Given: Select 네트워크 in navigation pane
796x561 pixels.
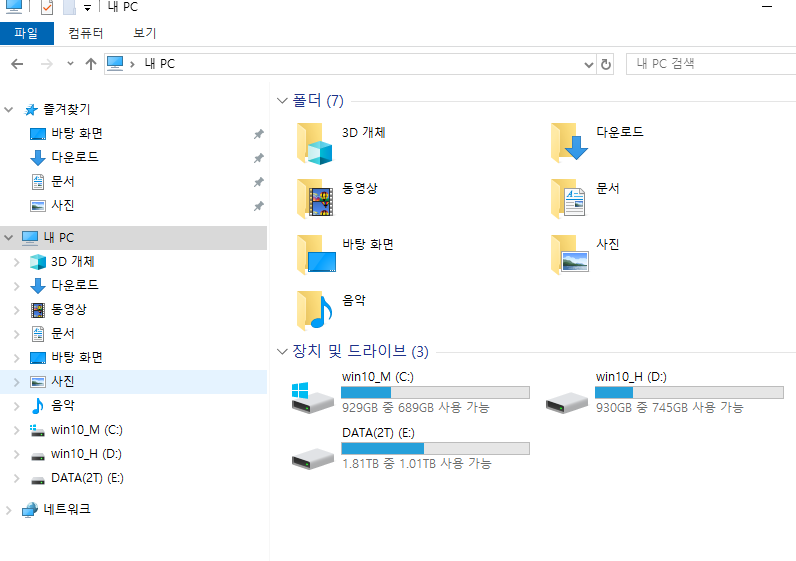Looking at the screenshot, I should tap(67, 509).
